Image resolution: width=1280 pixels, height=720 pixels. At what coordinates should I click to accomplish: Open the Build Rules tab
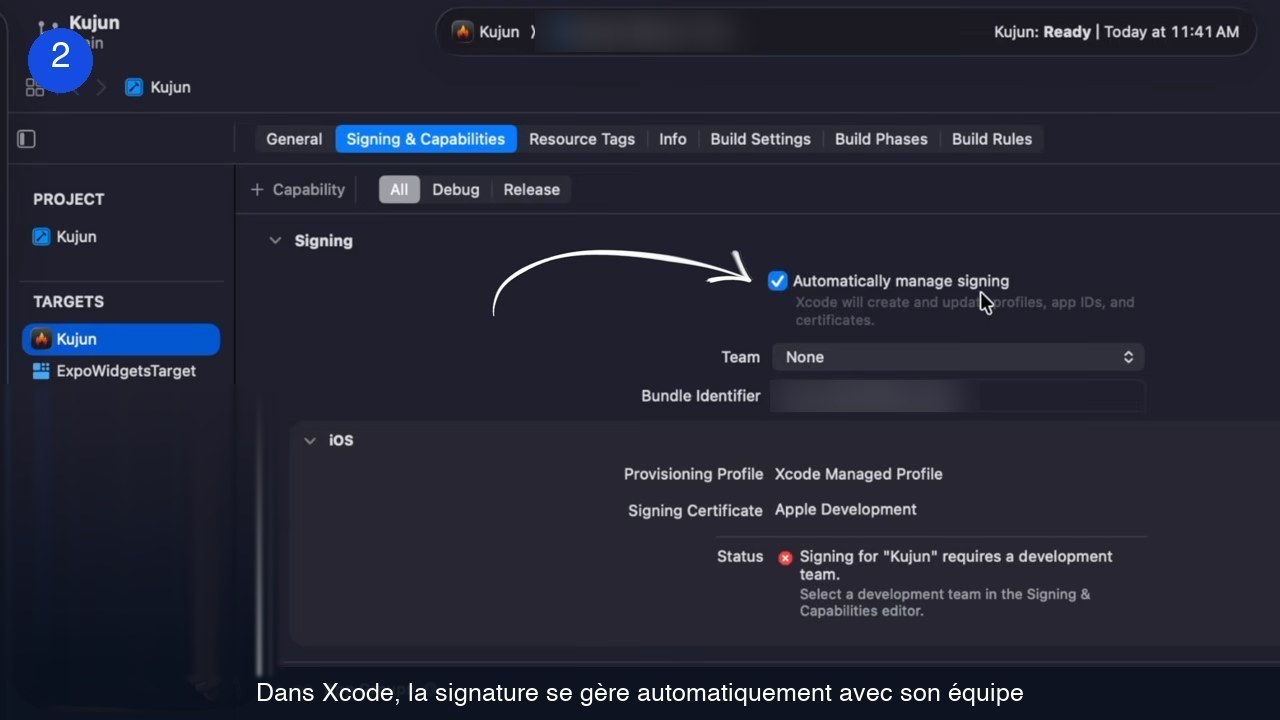pyautogui.click(x=992, y=139)
